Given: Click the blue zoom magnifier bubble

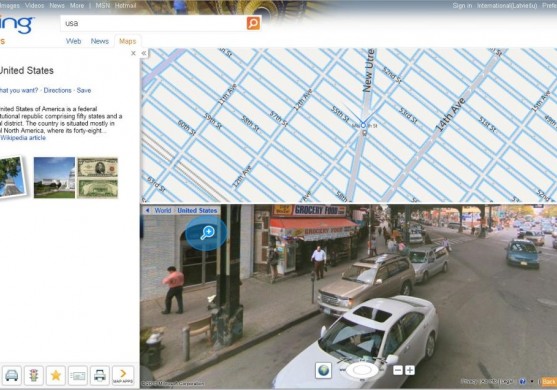Looking at the screenshot, I should click(206, 233).
